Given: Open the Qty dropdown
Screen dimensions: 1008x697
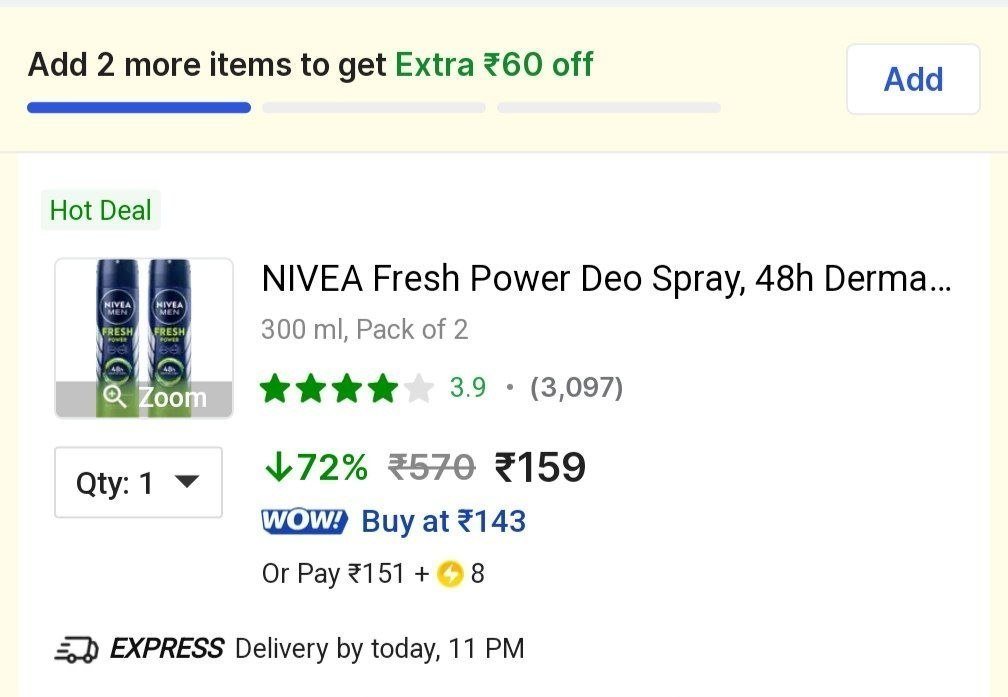Looking at the screenshot, I should (x=138, y=483).
